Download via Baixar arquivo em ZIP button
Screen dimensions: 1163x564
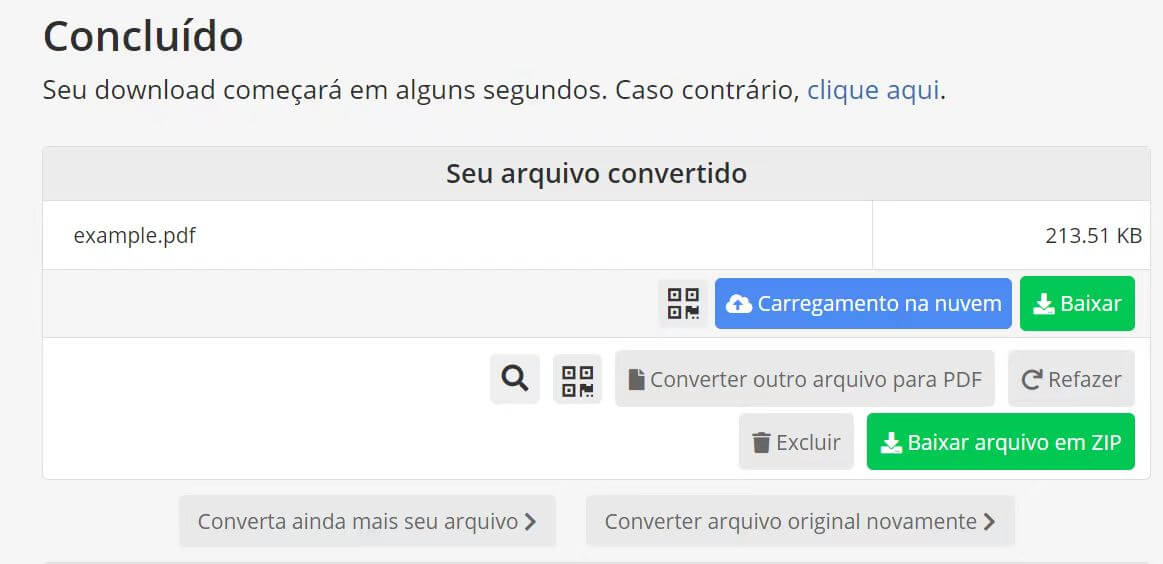coord(1001,442)
